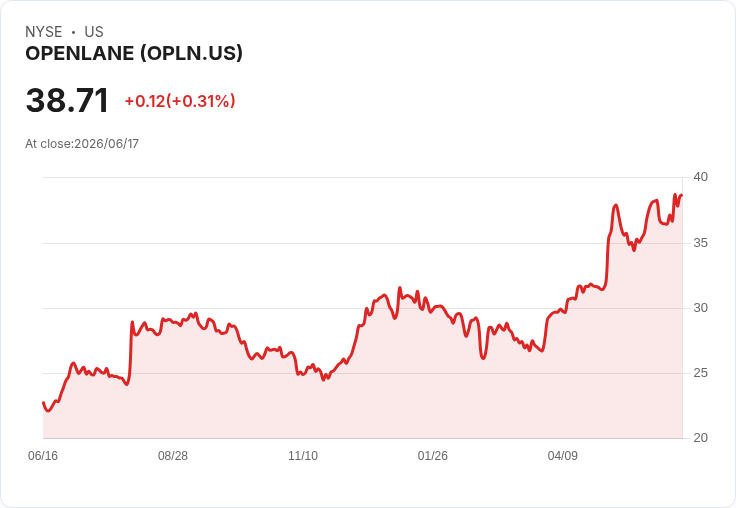Click the 25 y-axis price label
Screen dimensions: 736x508
[x=701, y=373]
